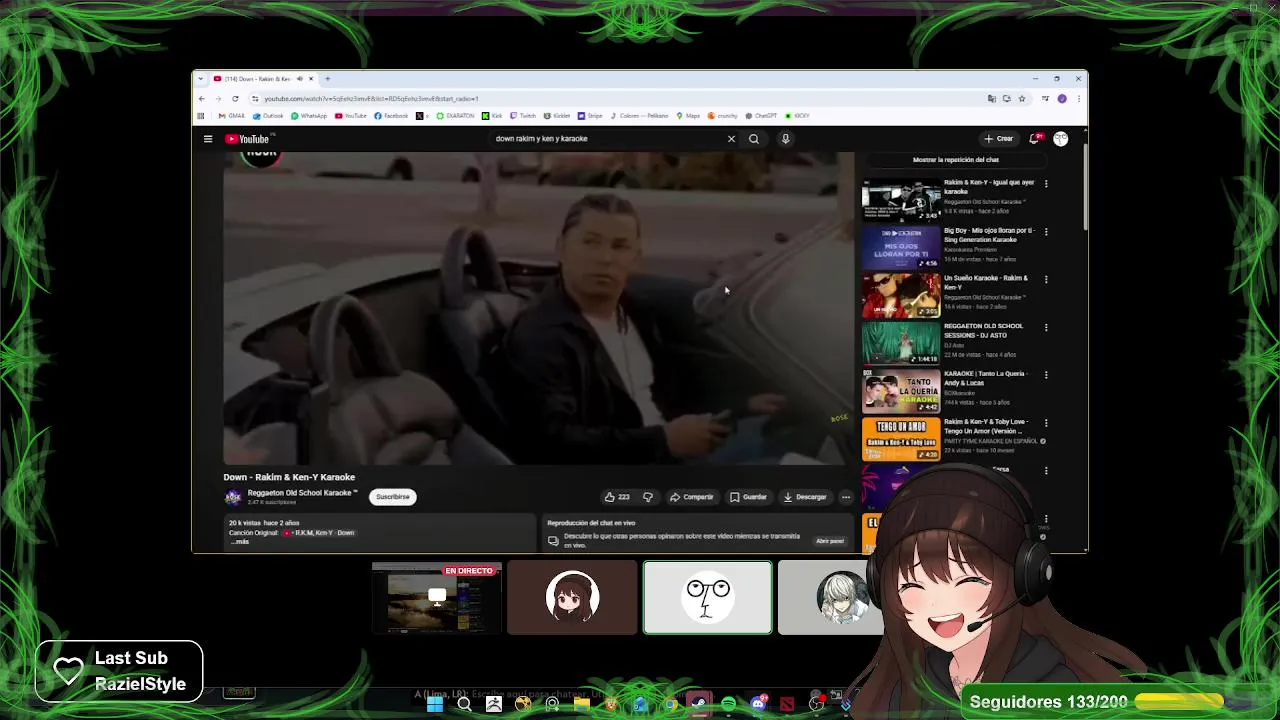Like the video with thumbs up

pyautogui.click(x=616, y=497)
